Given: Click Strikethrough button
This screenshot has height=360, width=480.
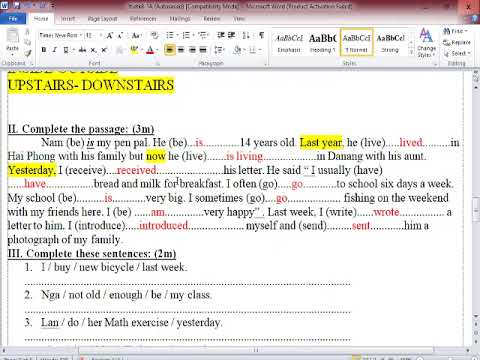Looking at the screenshot, I should (82, 50).
